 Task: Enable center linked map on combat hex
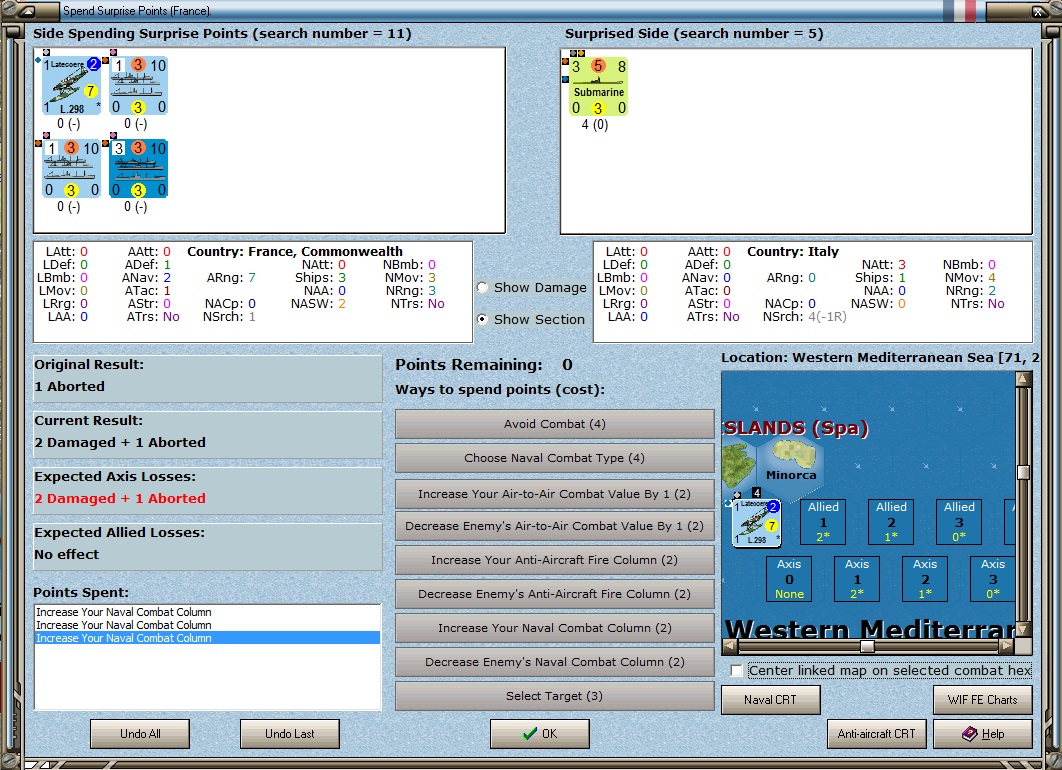pos(737,670)
